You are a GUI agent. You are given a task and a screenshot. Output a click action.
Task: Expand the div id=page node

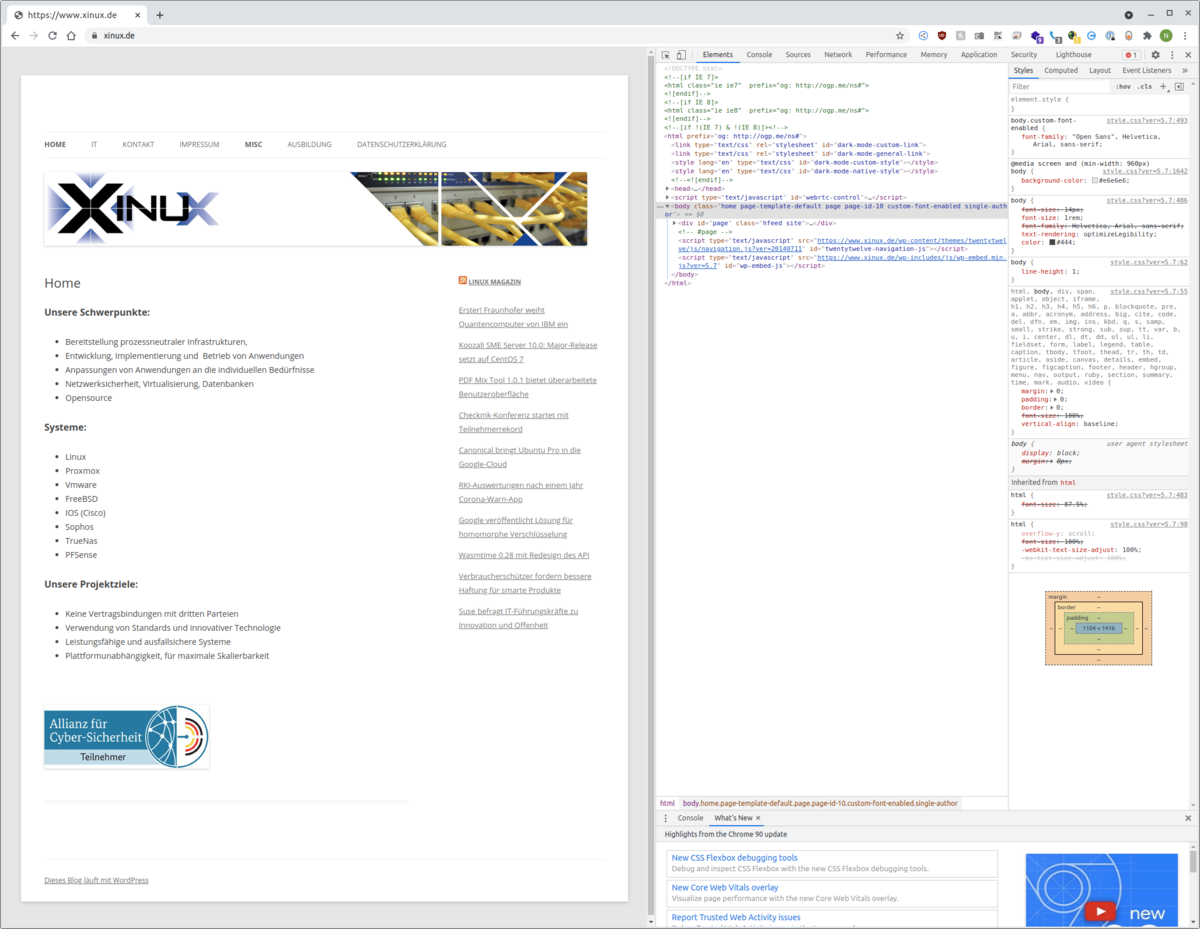[674, 222]
